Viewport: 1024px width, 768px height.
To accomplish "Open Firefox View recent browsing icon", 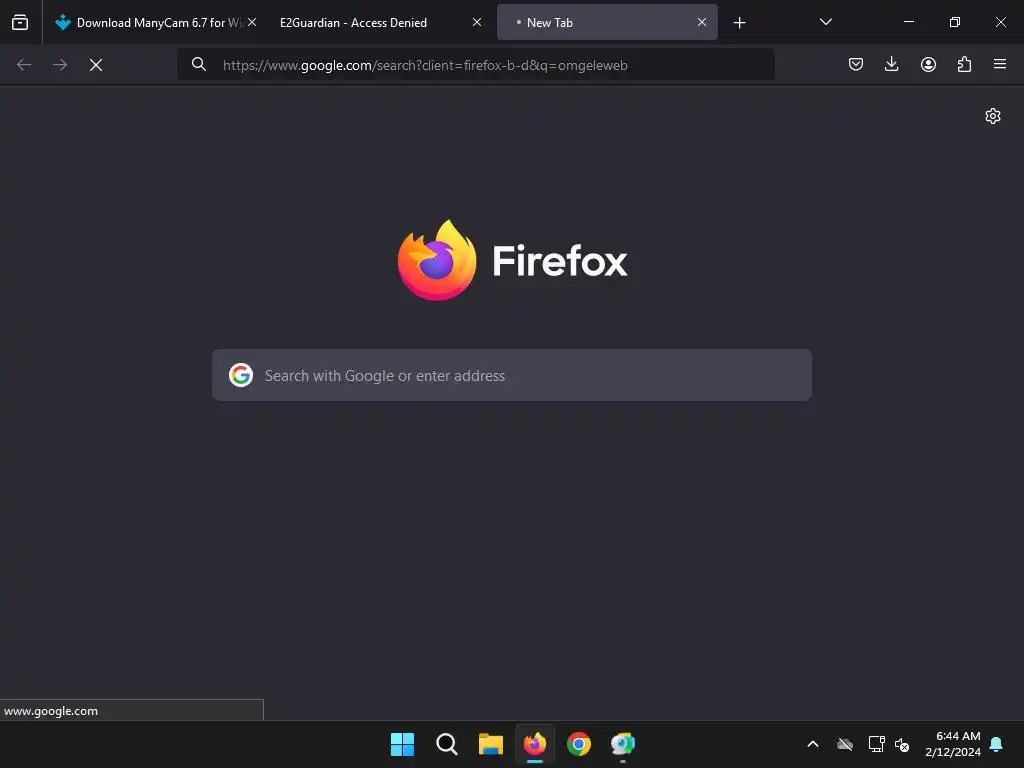I will [20, 22].
